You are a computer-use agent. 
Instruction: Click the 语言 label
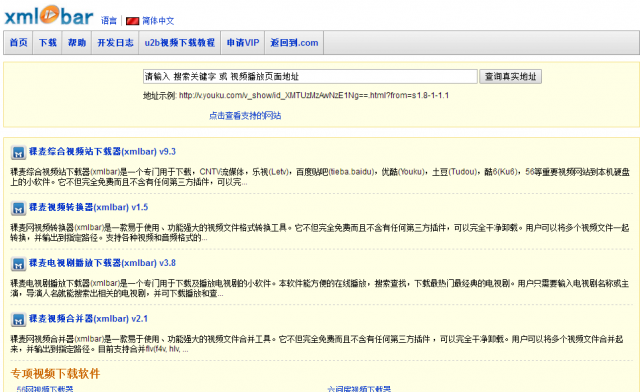(109, 21)
